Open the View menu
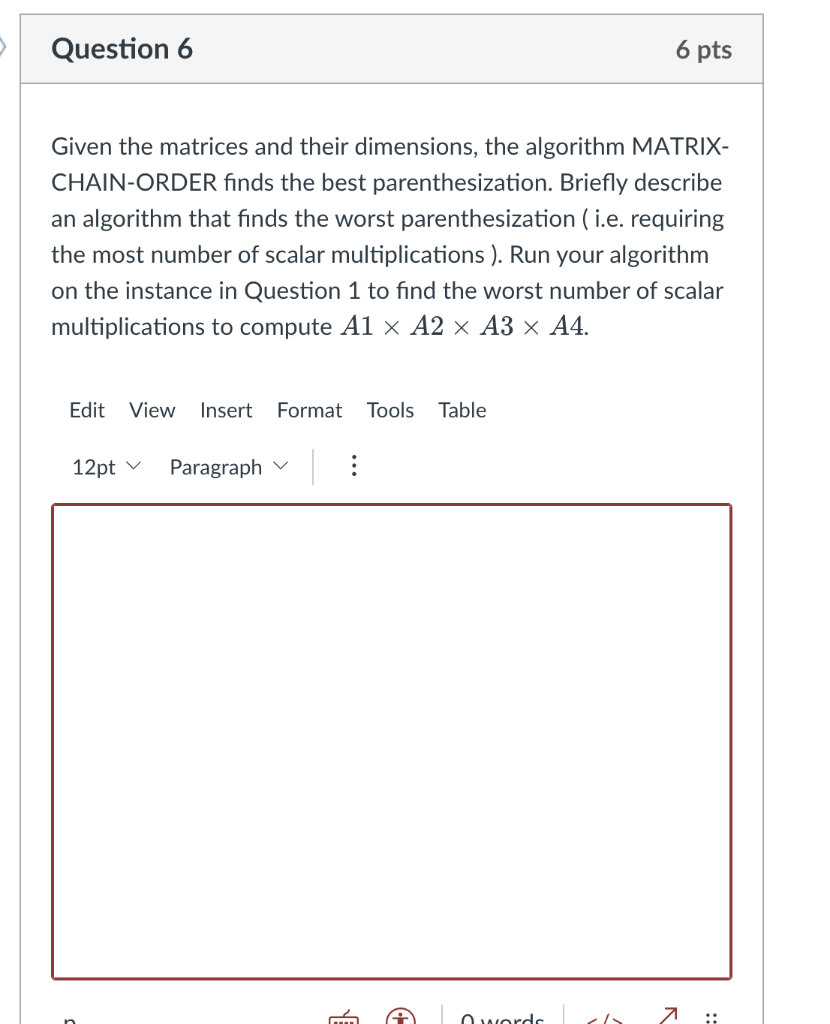This screenshot has height=1024, width=830. 151,410
